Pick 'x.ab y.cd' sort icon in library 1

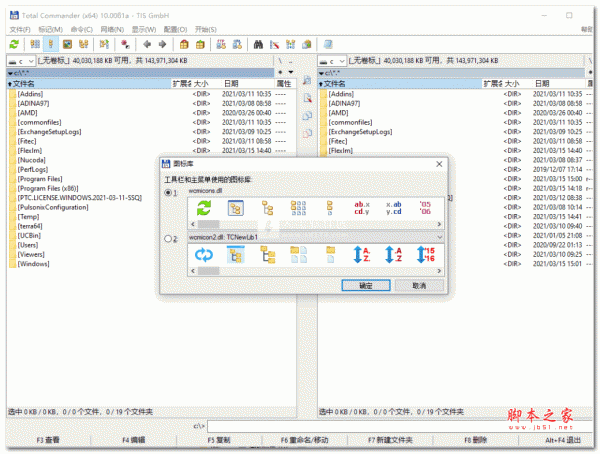coord(394,208)
